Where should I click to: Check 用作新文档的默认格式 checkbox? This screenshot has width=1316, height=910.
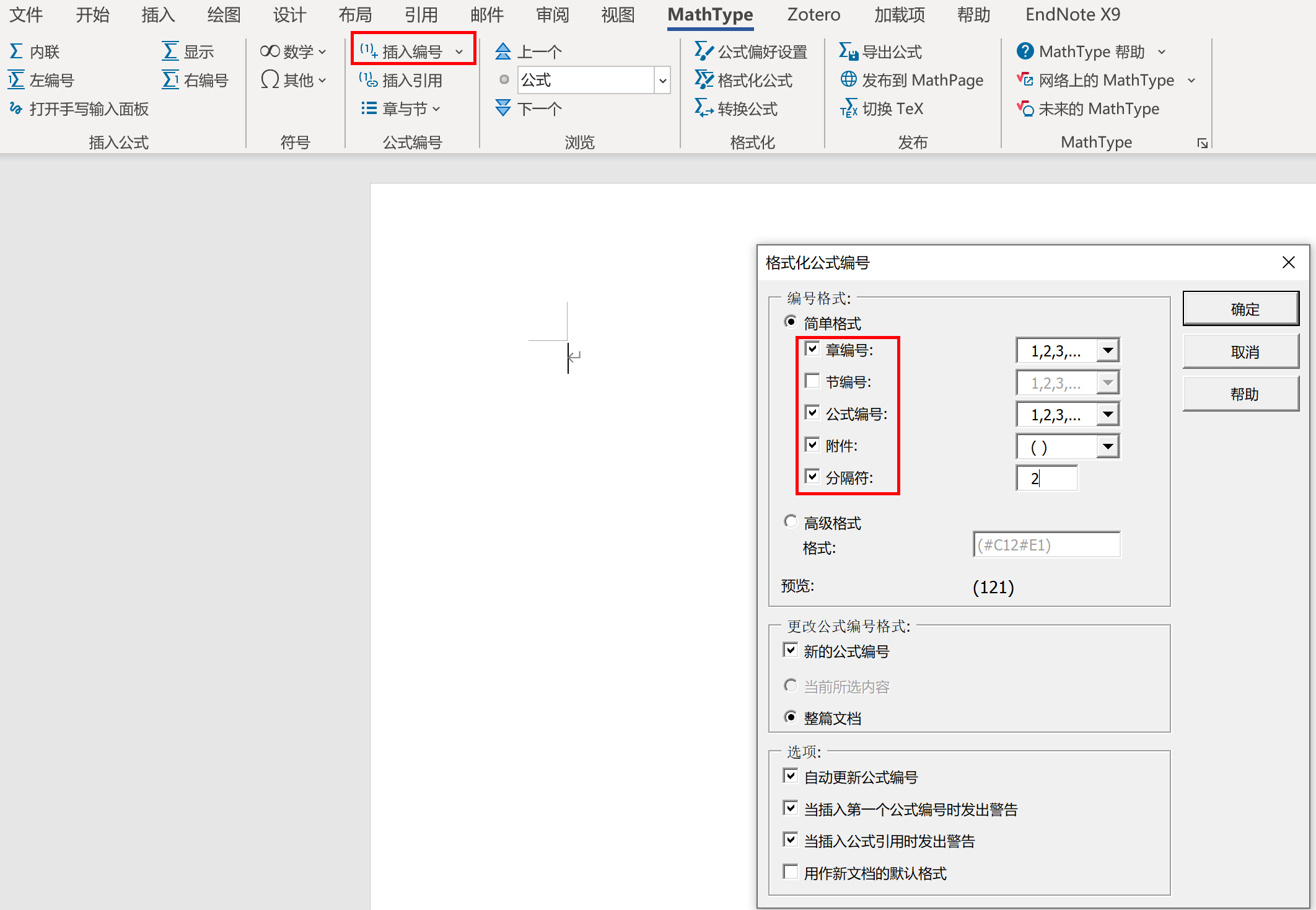tap(790, 872)
